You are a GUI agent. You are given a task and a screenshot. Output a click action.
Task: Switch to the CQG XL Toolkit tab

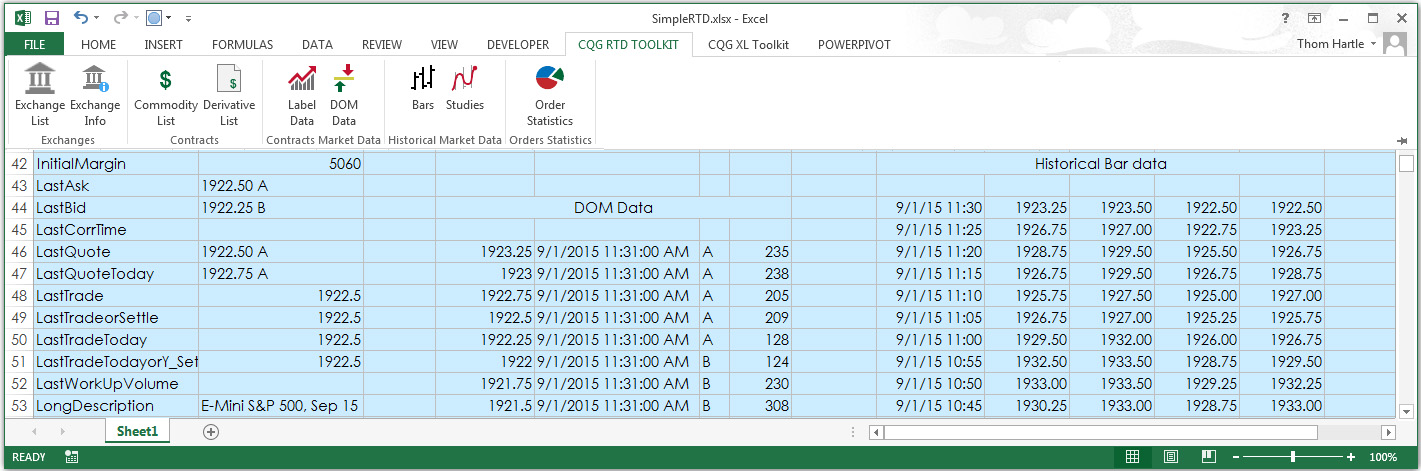pyautogui.click(x=748, y=44)
